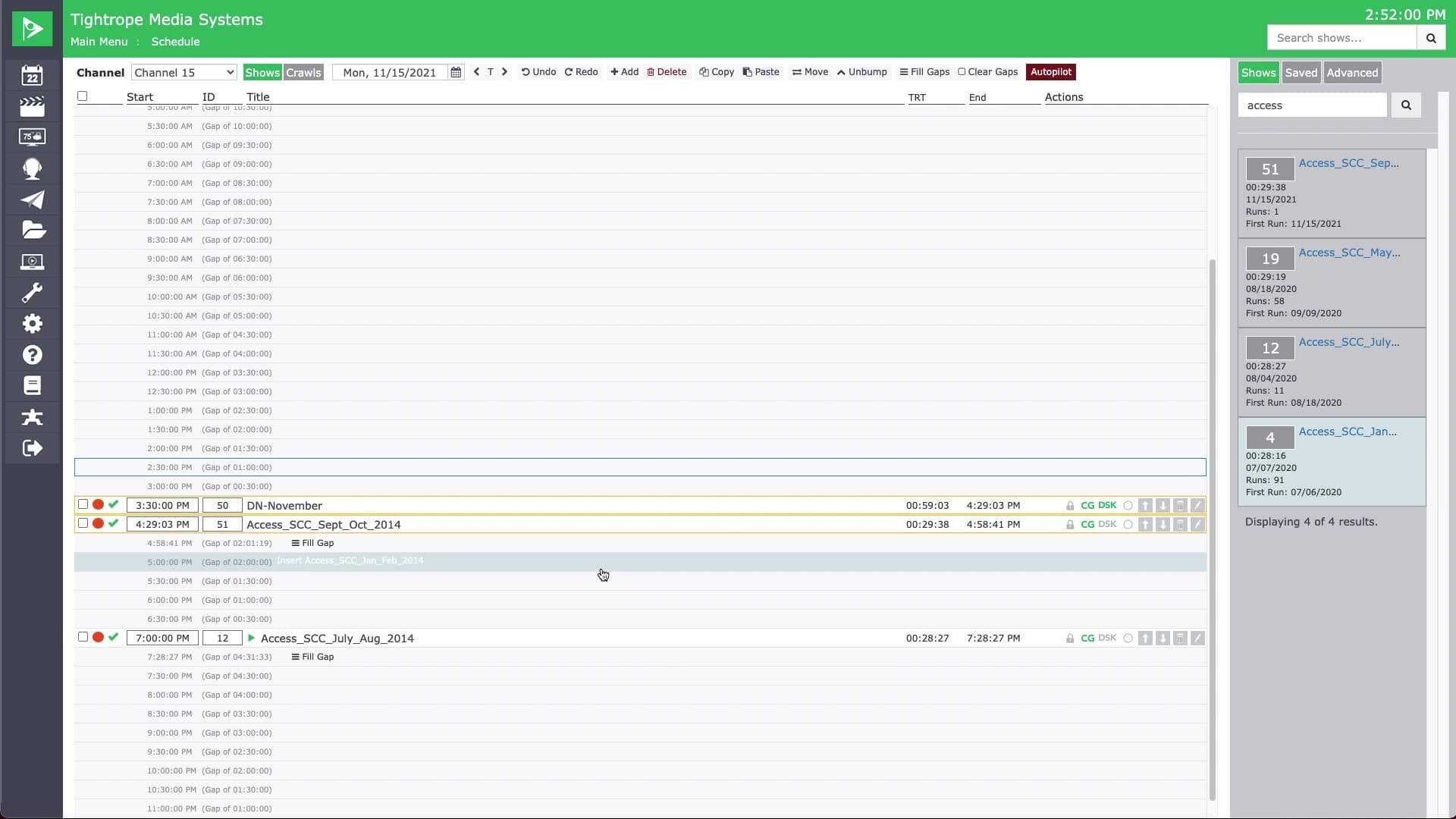Viewport: 1456px width, 819px height.
Task: Click the Unbump button
Action: point(861,72)
